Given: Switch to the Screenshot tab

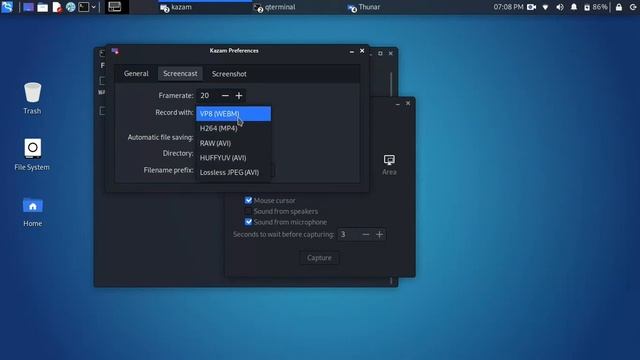Looking at the screenshot, I should [229, 74].
